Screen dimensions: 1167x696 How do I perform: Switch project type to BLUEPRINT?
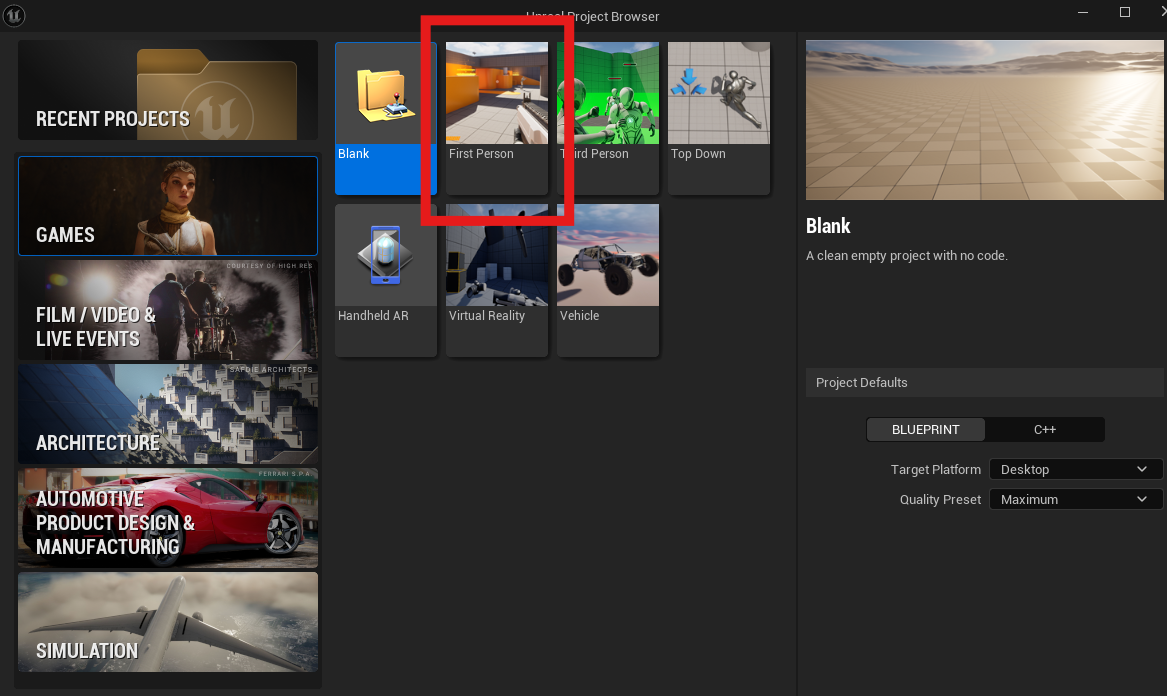click(x=925, y=430)
